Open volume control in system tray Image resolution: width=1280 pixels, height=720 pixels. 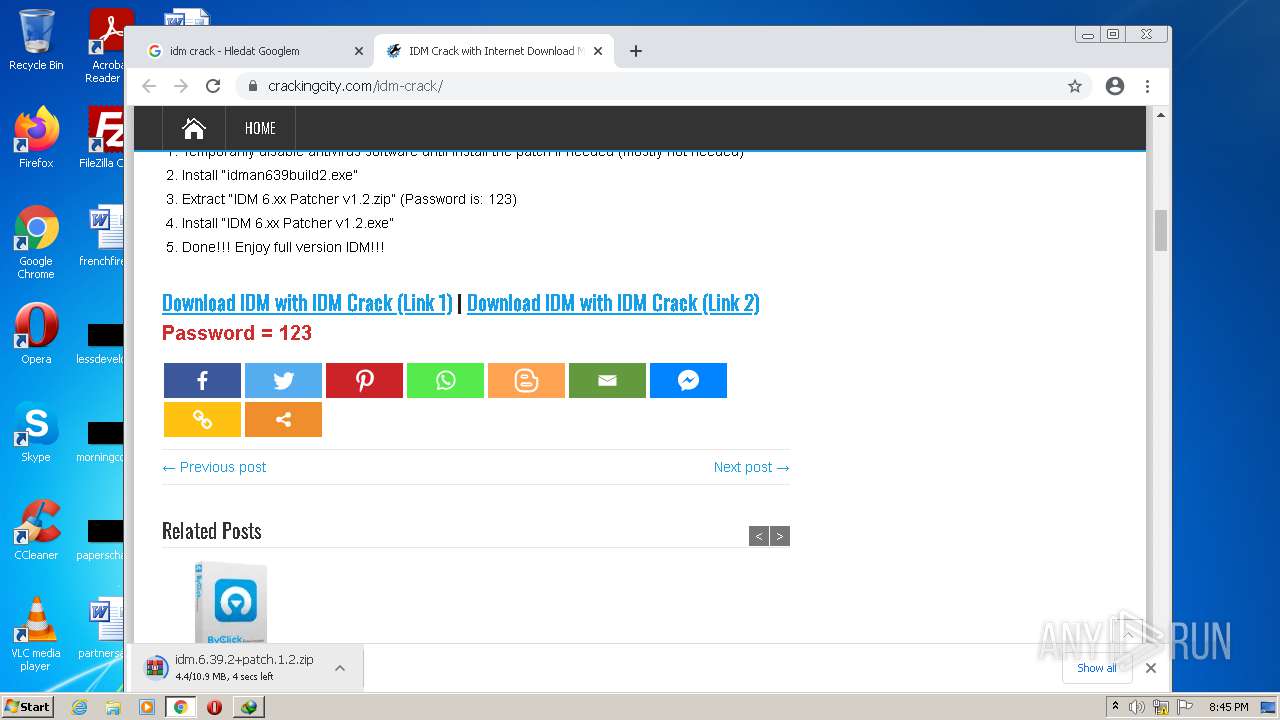coord(1137,707)
